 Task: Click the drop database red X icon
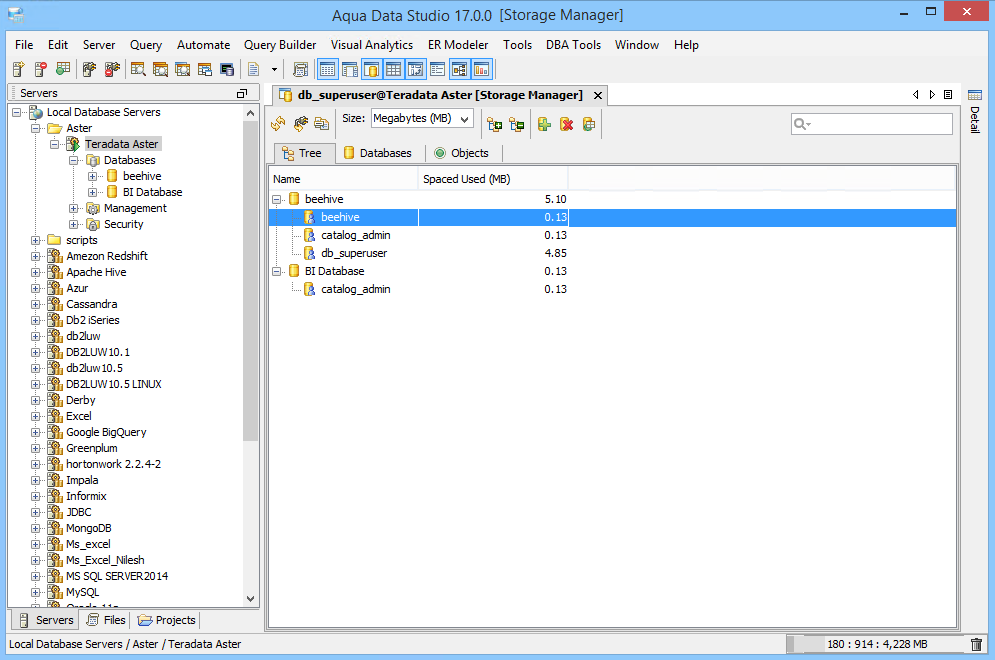point(567,124)
